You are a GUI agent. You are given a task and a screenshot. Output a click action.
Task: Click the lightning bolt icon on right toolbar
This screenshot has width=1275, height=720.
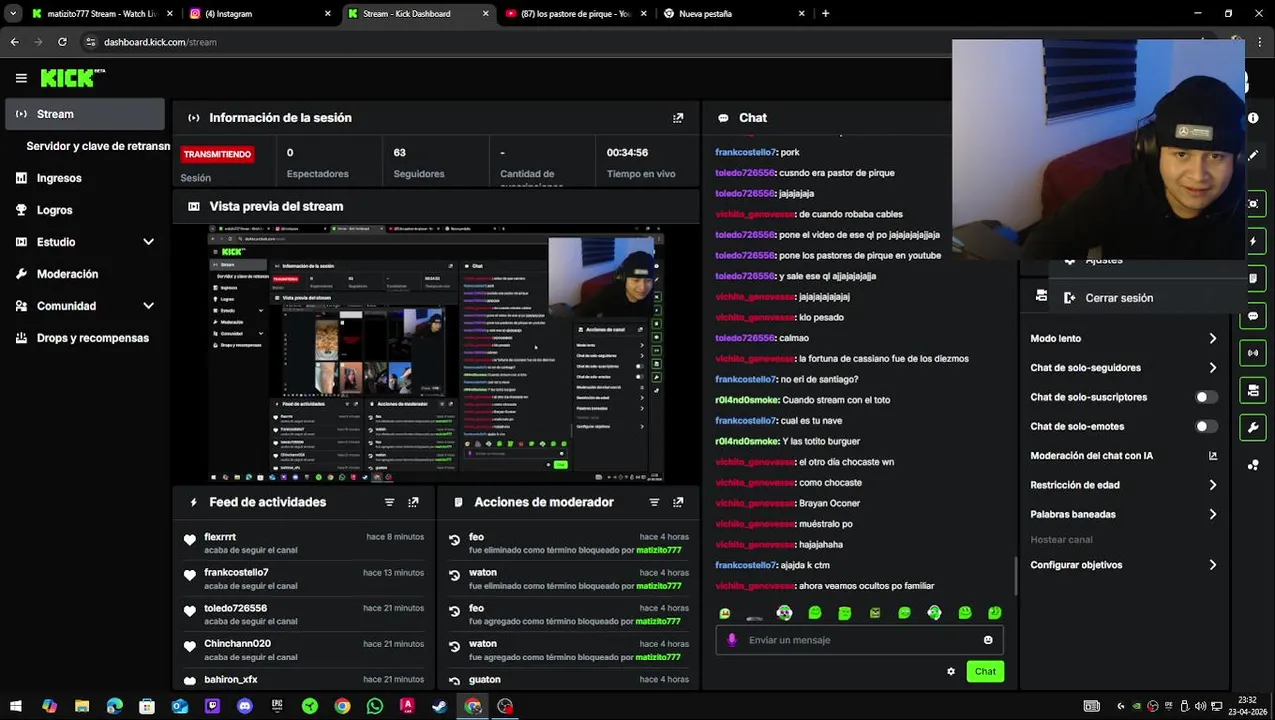coord(1253,241)
